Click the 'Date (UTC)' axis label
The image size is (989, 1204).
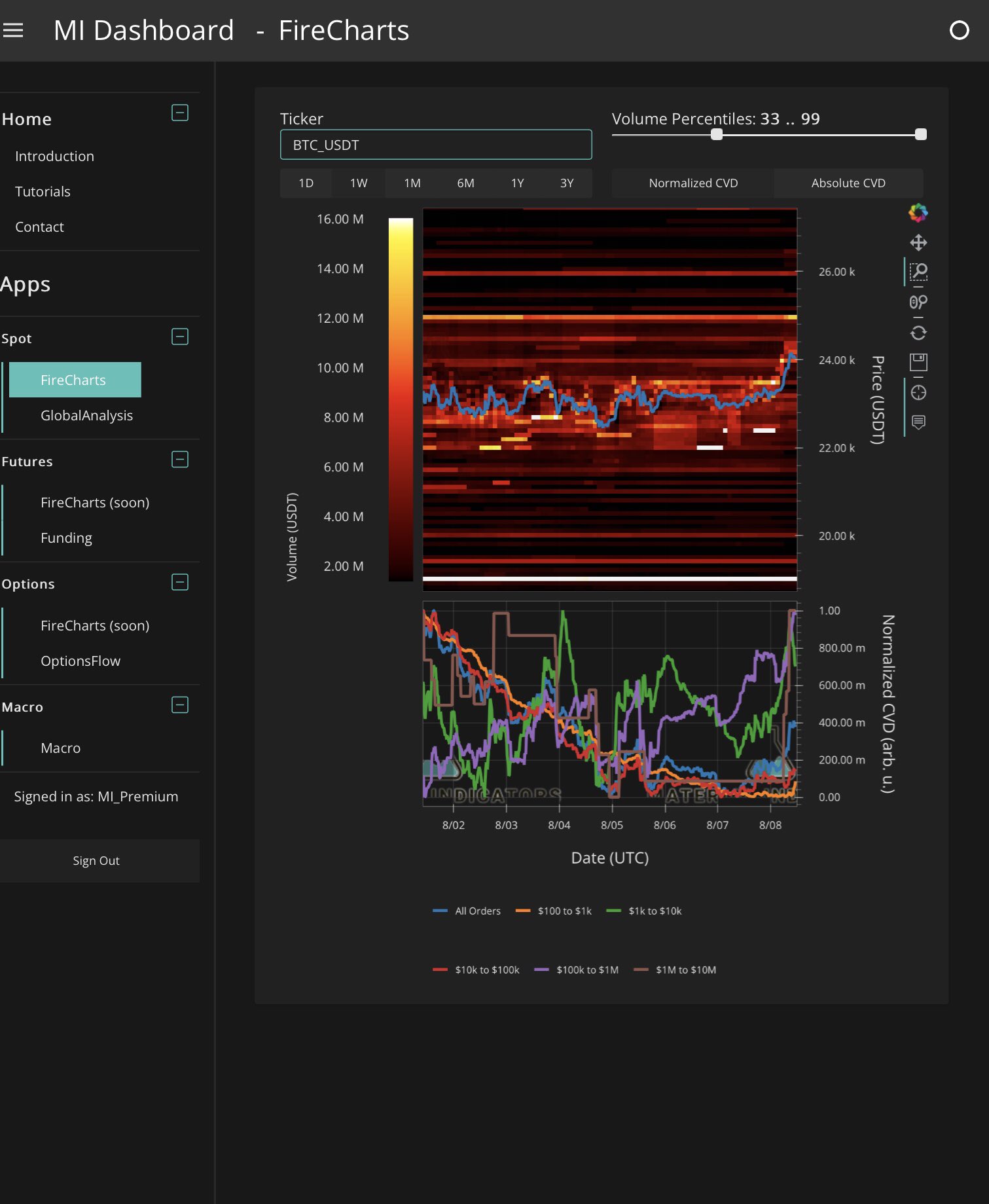coord(610,858)
